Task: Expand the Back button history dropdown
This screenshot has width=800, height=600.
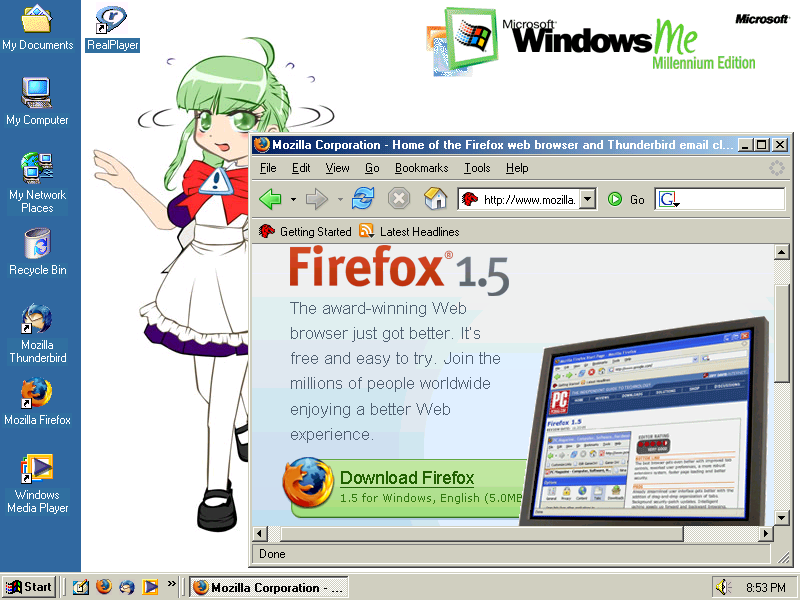Action: tap(293, 200)
